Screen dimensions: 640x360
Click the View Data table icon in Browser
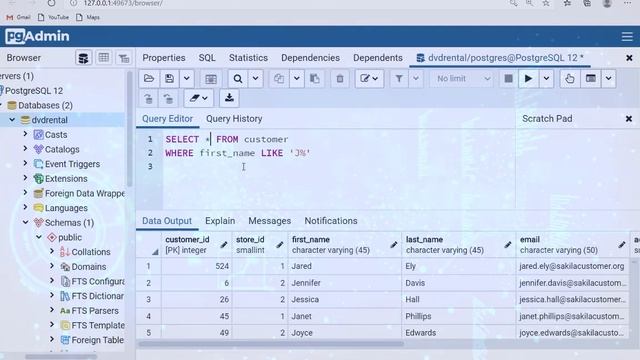pyautogui.click(x=104, y=58)
